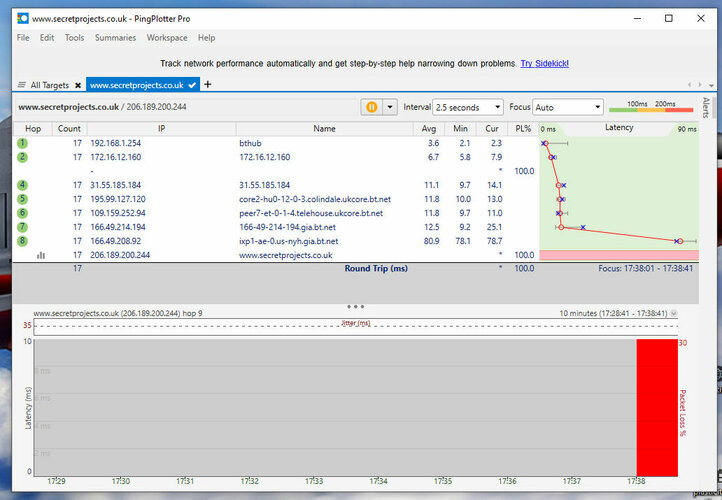Click the Round Trip (ms) summary label

376,268
